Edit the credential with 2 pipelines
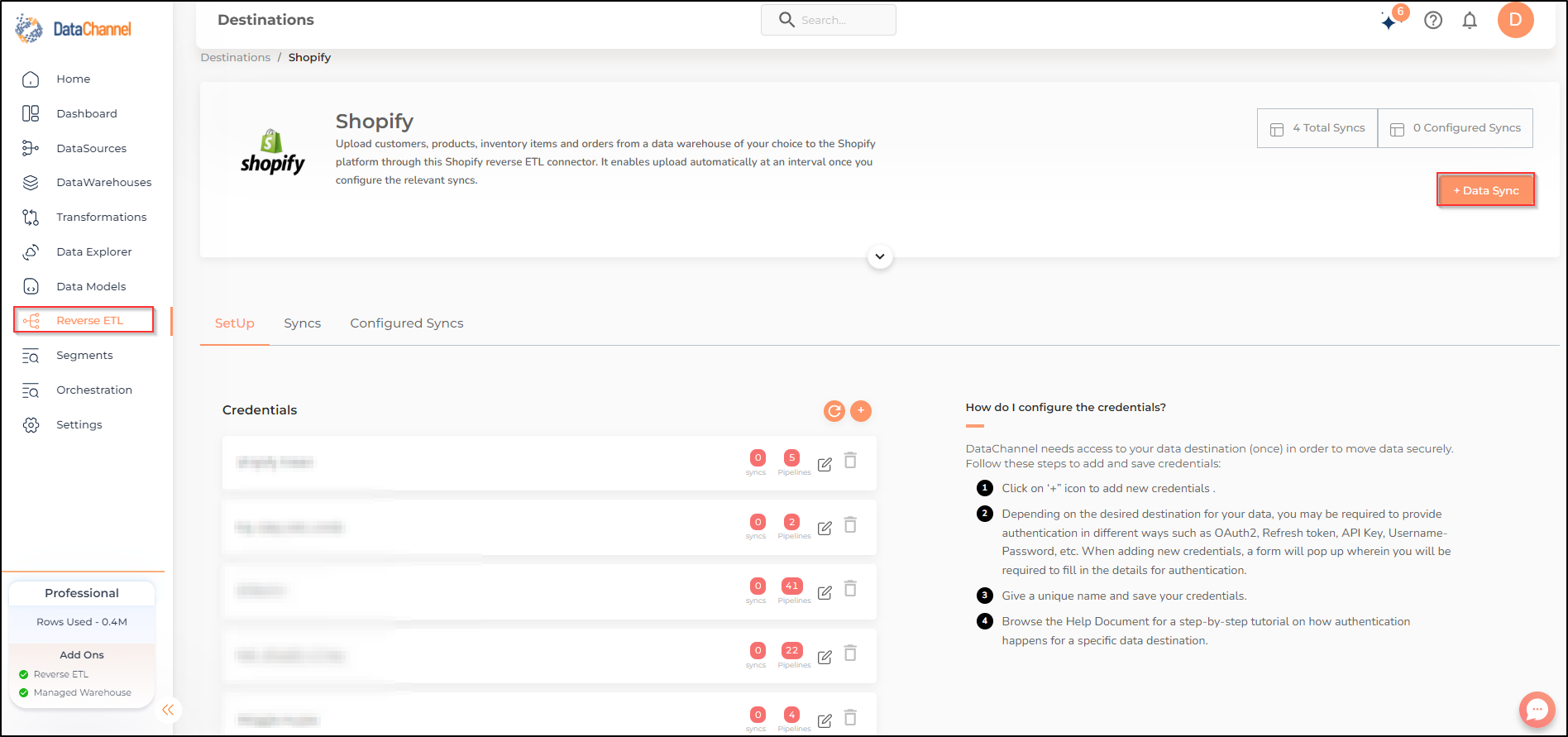The height and width of the screenshot is (737, 1568). 825,528
